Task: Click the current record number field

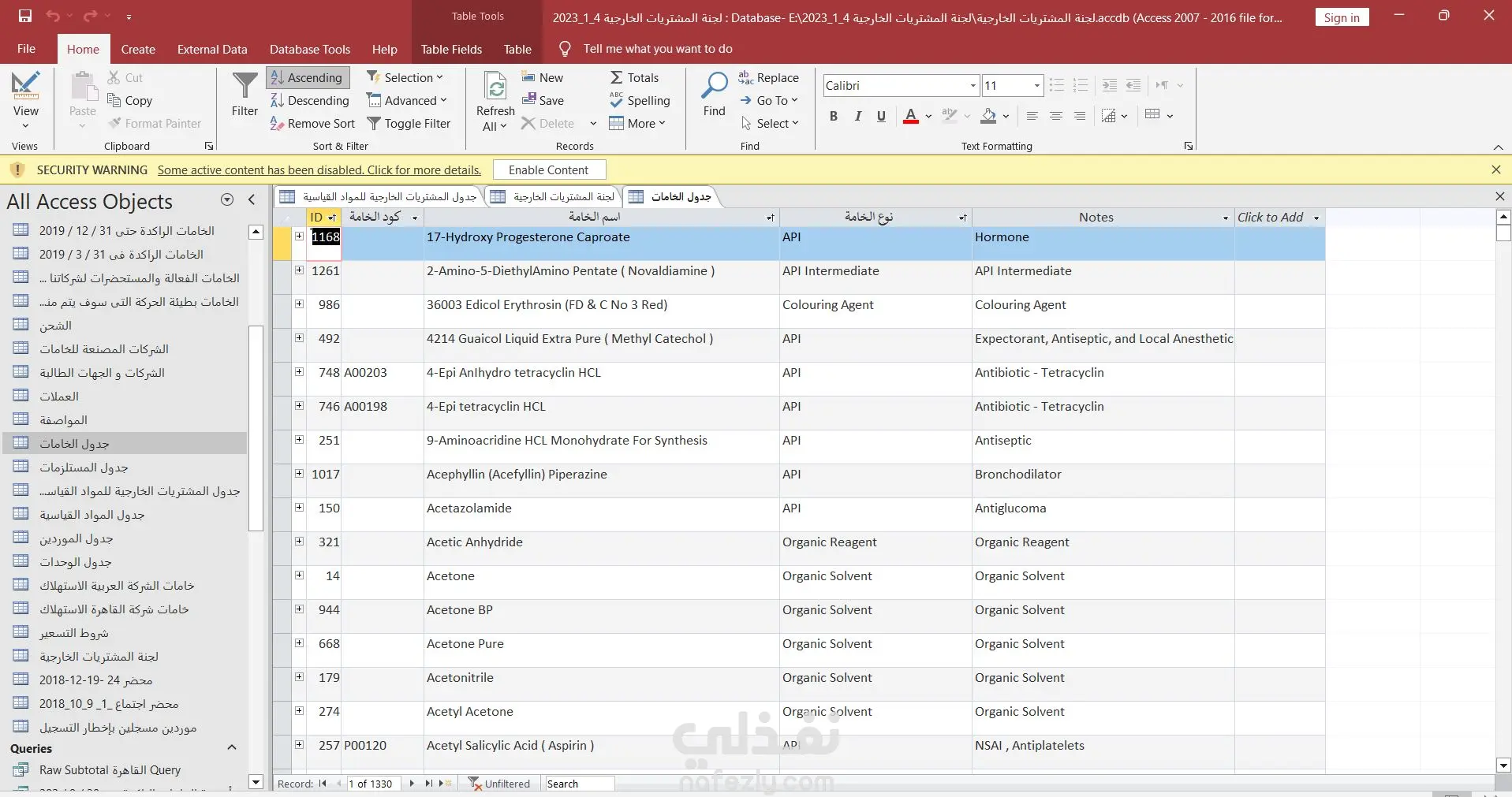Action: coord(372,784)
